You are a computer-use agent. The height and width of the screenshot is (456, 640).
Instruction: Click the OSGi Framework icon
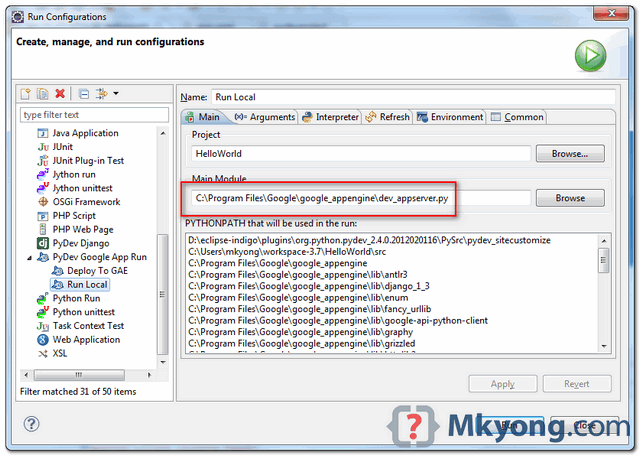point(42,202)
